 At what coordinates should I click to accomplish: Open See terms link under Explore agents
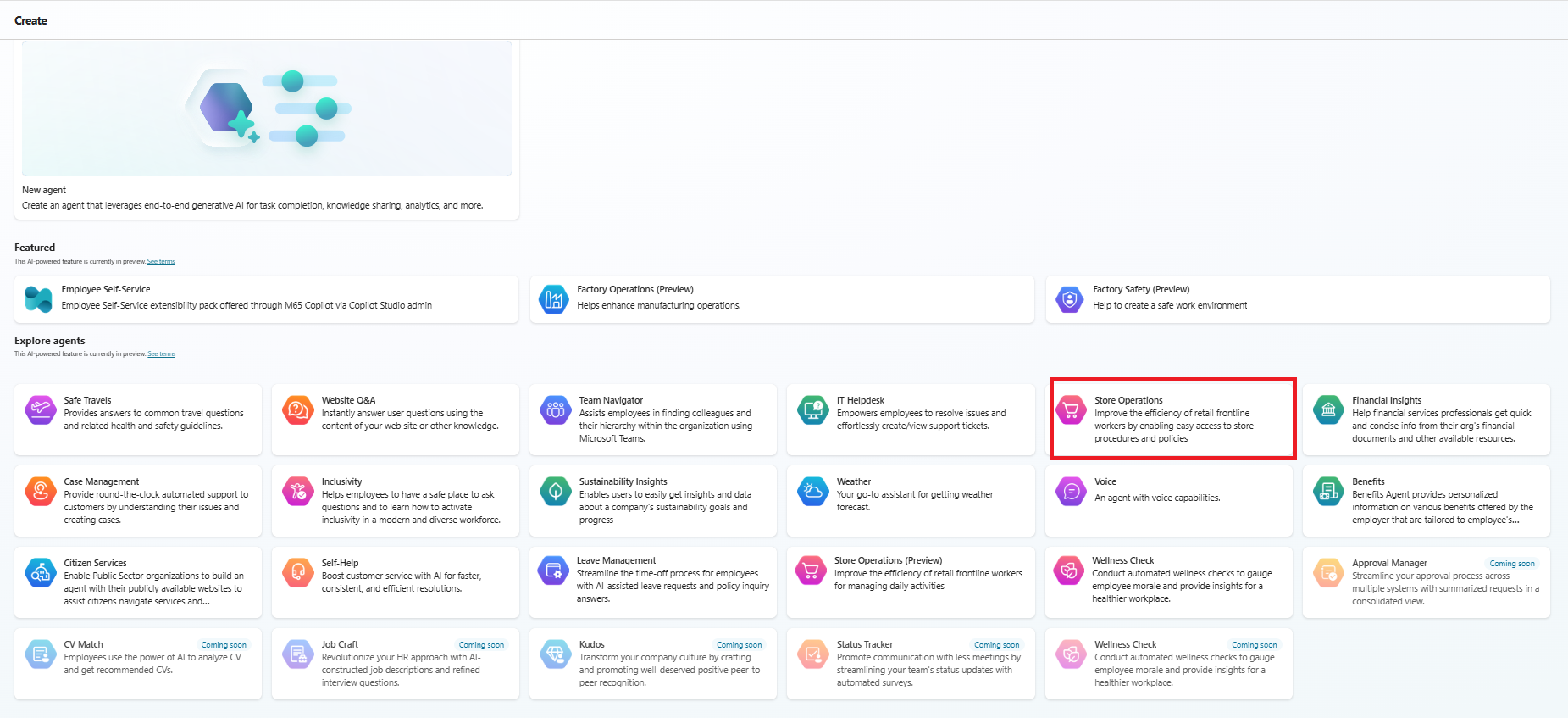point(161,354)
